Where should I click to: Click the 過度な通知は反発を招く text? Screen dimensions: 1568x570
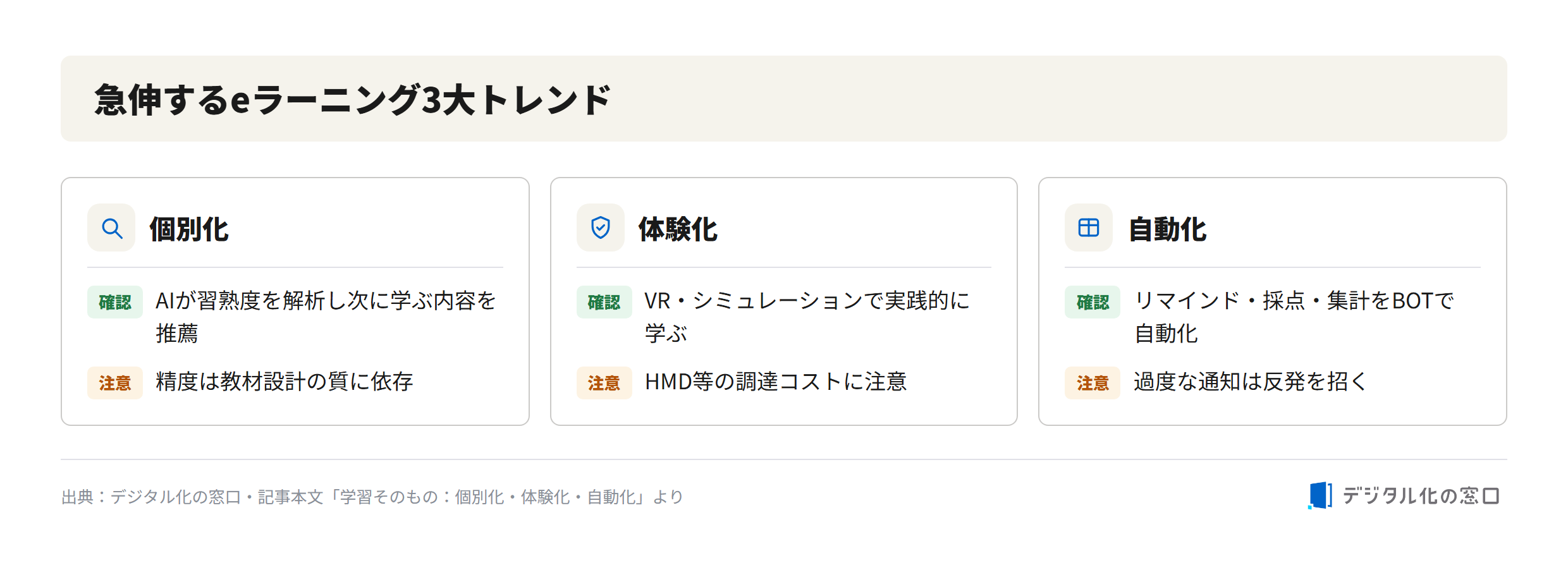(1250, 382)
